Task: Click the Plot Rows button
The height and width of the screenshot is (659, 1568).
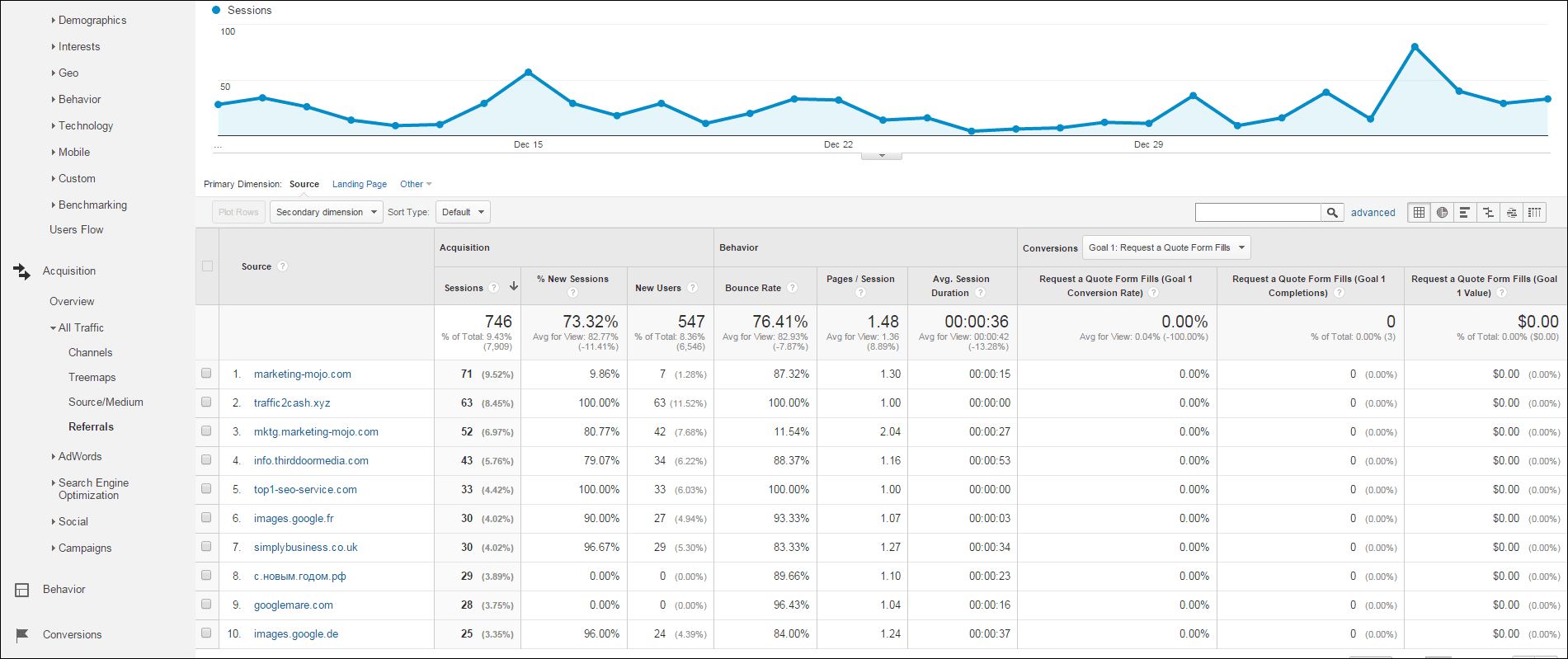Action: 238,212
